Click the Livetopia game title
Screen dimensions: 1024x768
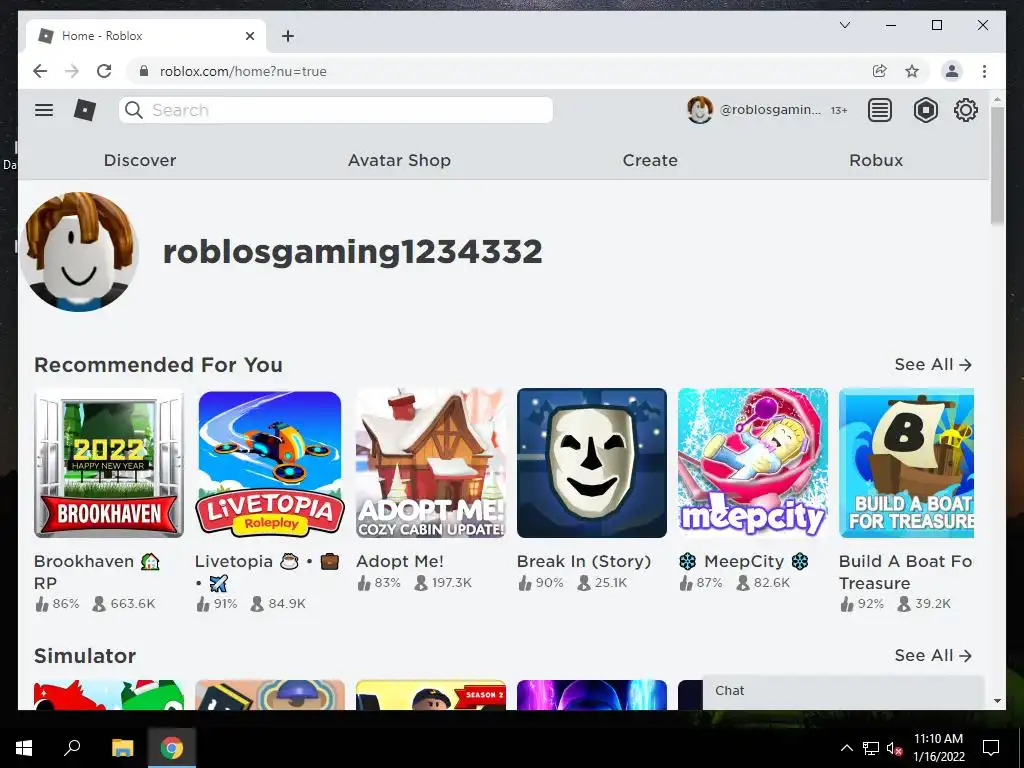click(x=267, y=571)
